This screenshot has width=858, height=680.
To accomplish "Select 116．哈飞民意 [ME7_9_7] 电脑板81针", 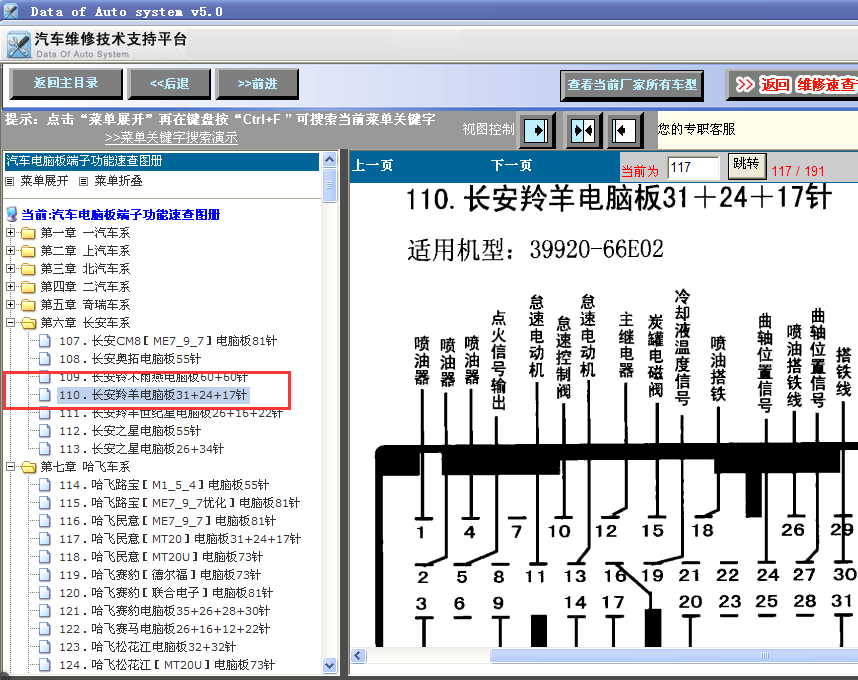I will tap(167, 521).
